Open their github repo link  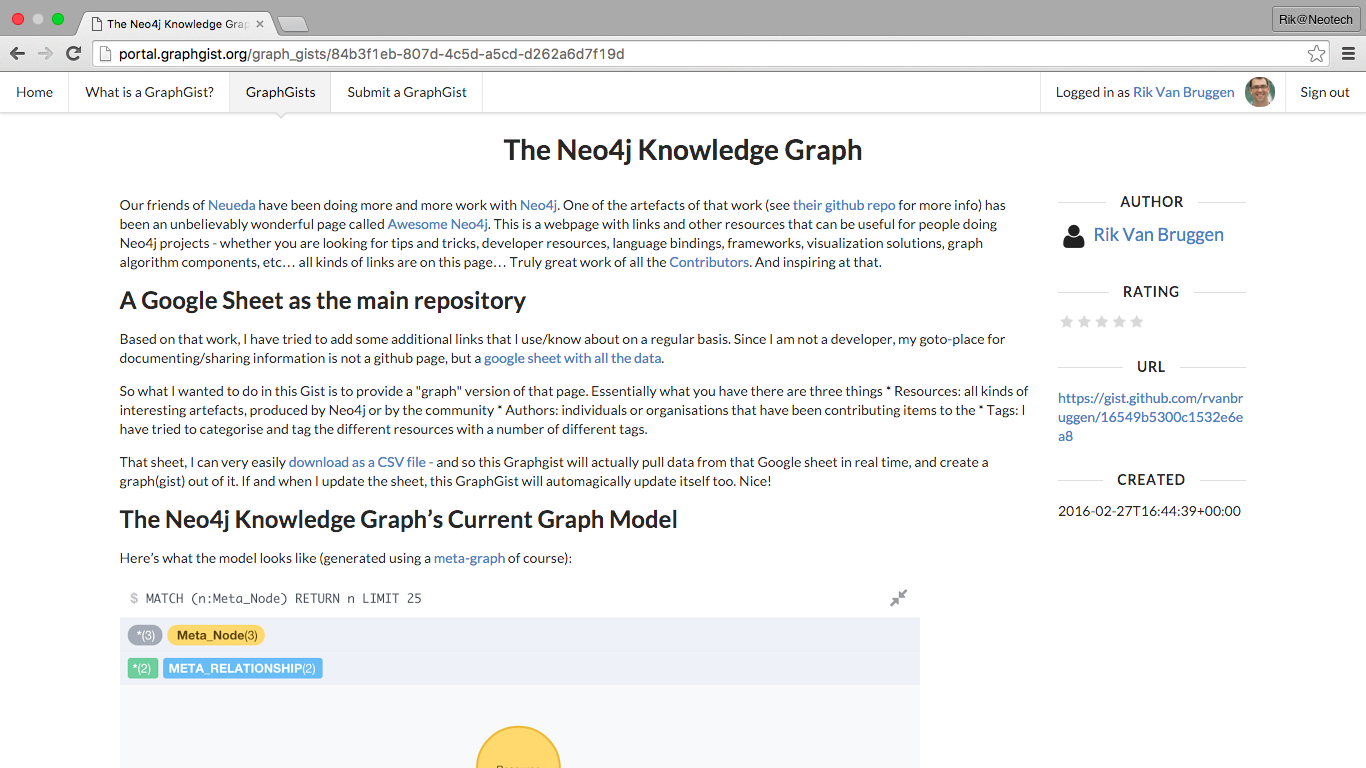point(844,205)
